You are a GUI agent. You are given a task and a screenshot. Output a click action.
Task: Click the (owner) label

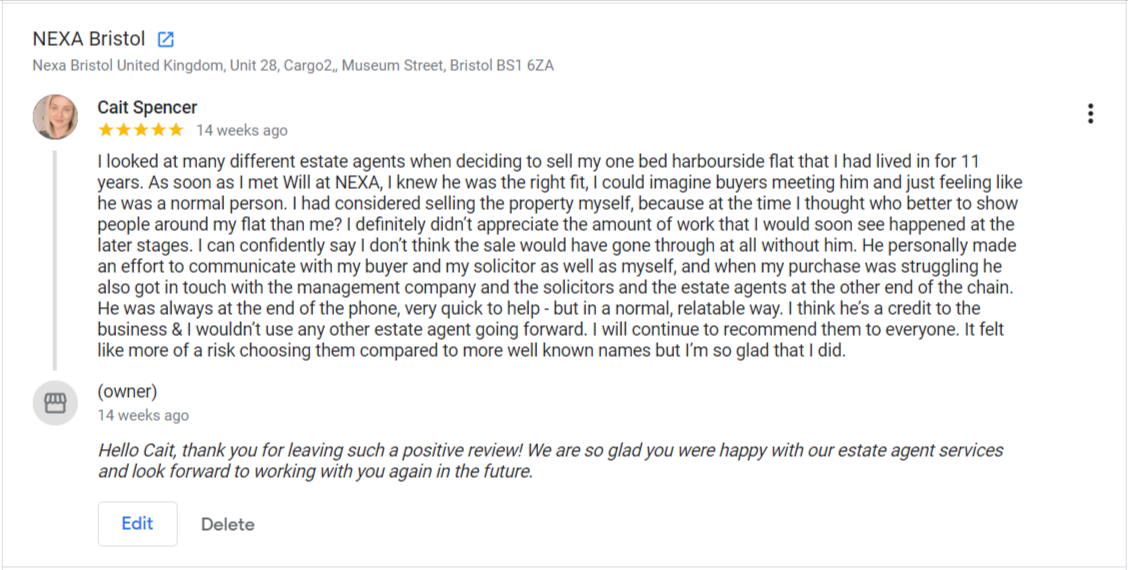tap(127, 392)
